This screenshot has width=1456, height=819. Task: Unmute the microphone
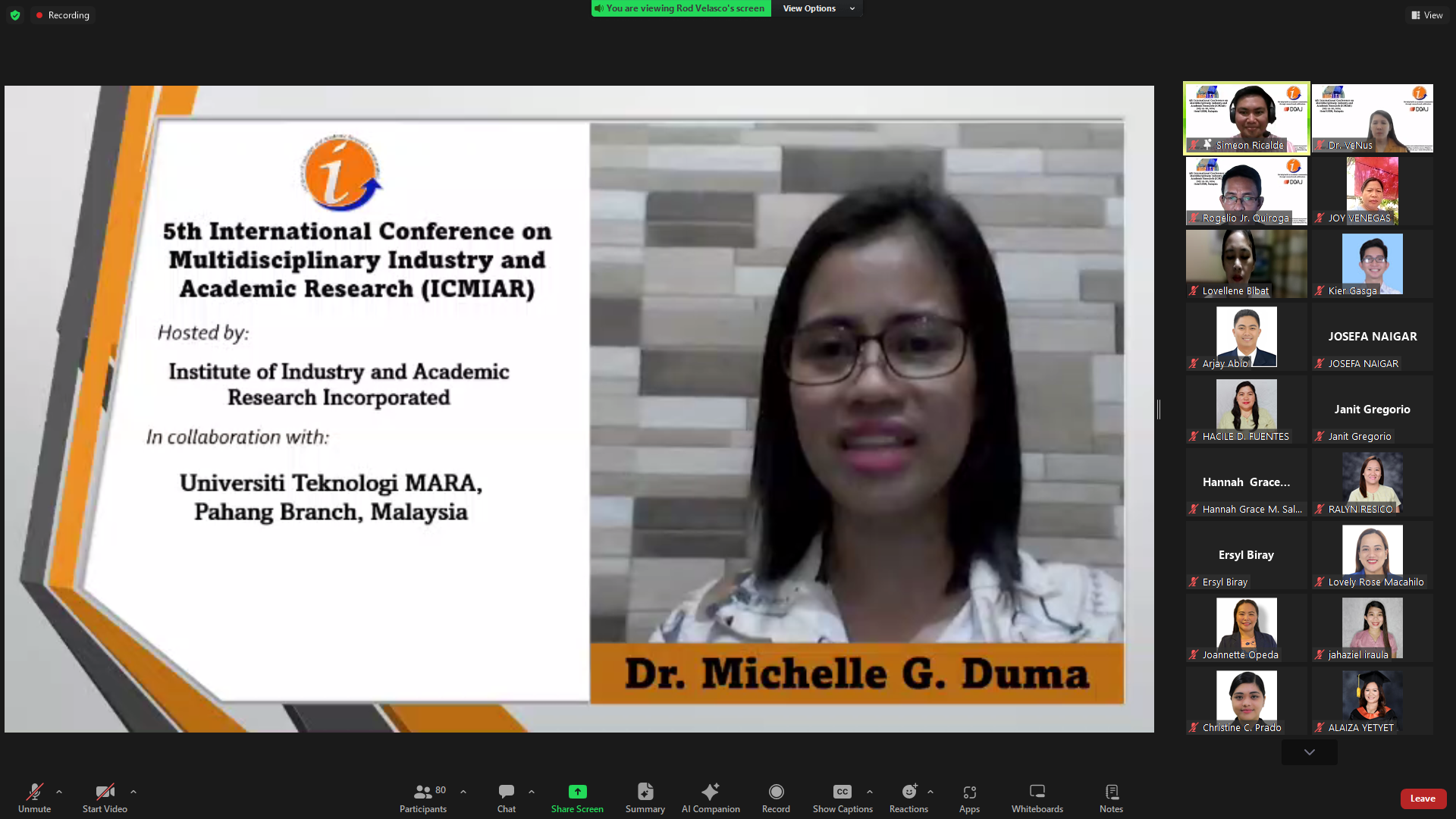coord(34,798)
